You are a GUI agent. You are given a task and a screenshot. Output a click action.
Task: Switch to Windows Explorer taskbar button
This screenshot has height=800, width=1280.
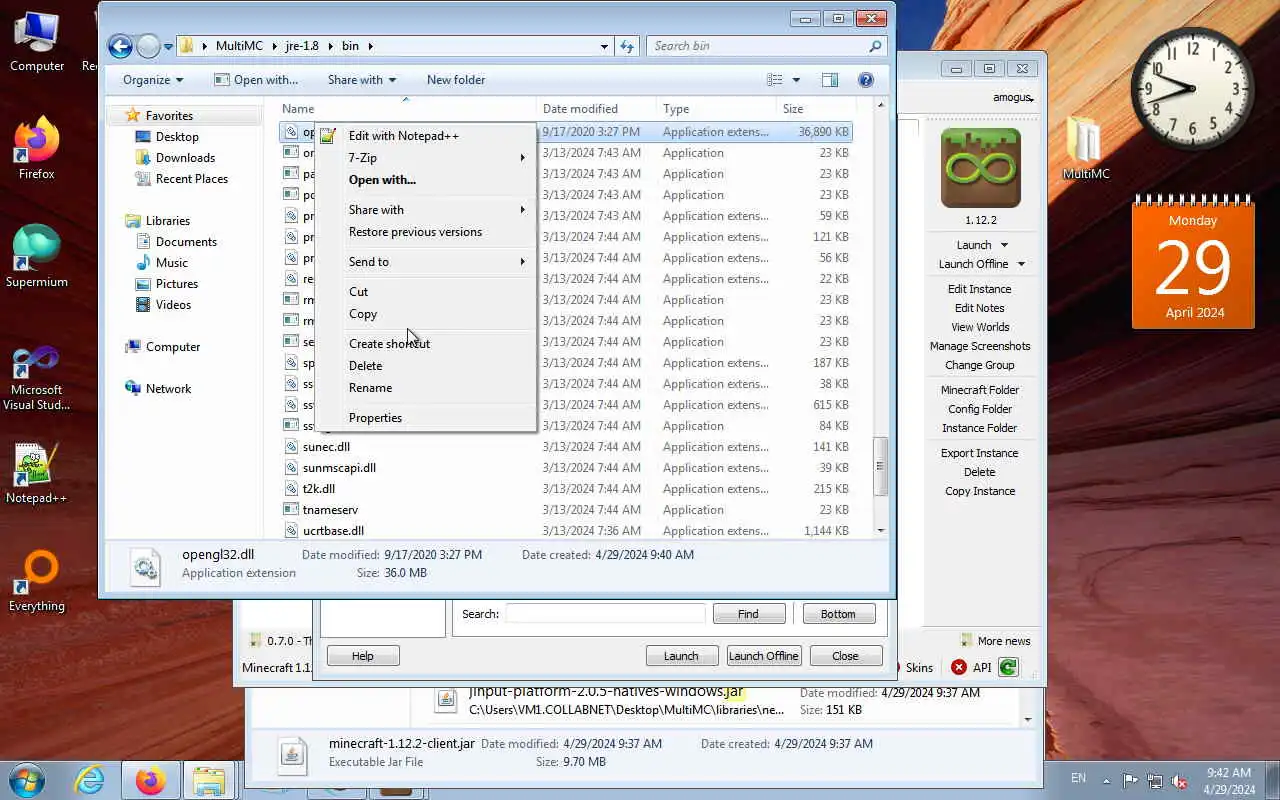(209, 780)
